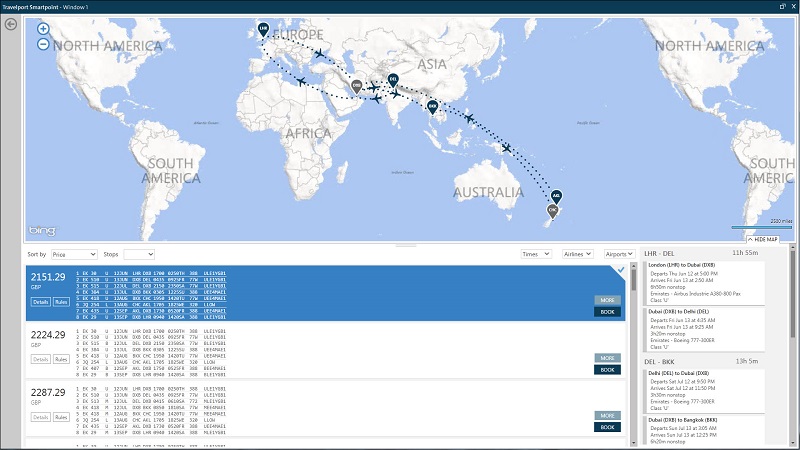This screenshot has height=450, width=800.
Task: Click the LHR - DEL itinerary header
Action: (659, 253)
